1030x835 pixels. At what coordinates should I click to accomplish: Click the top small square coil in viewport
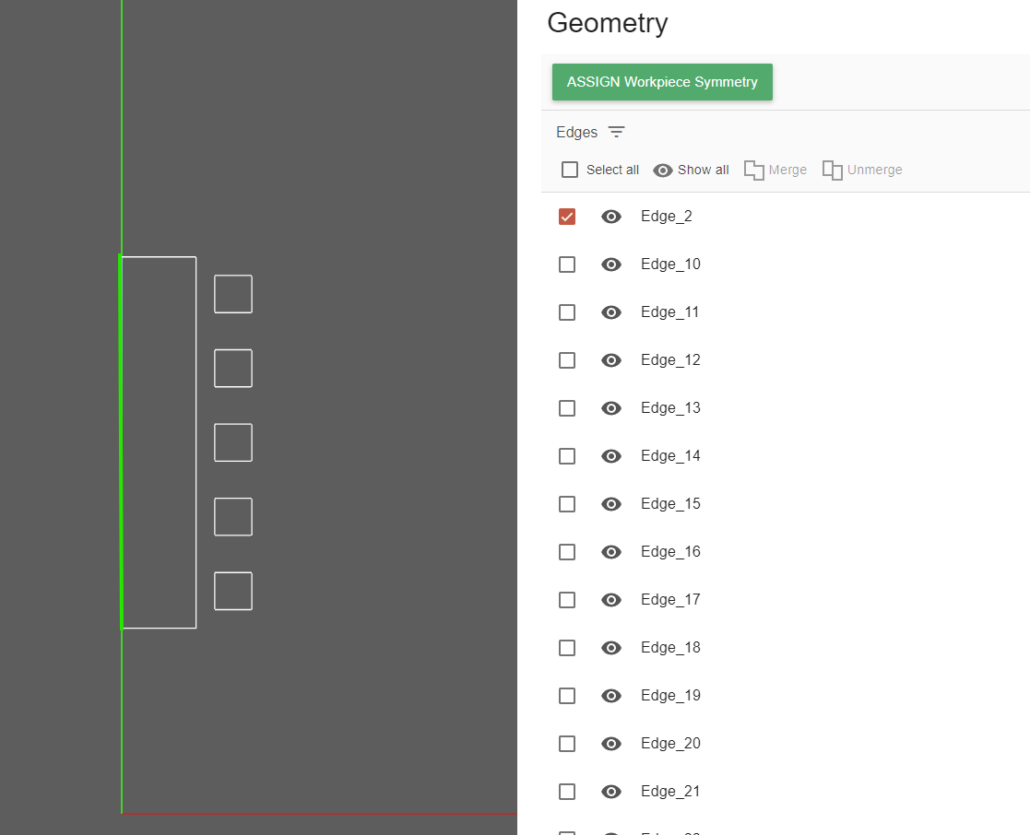tap(233, 294)
